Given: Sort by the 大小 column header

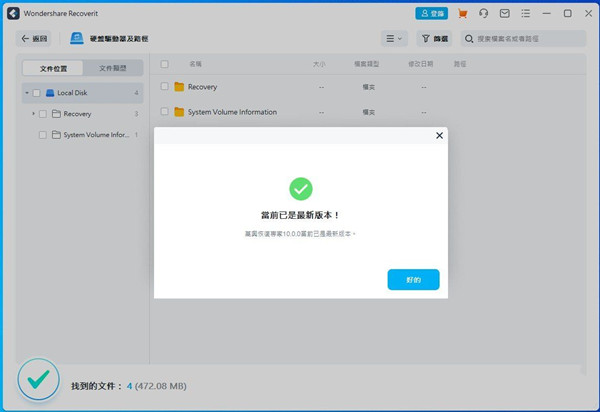Looking at the screenshot, I should 319,64.
